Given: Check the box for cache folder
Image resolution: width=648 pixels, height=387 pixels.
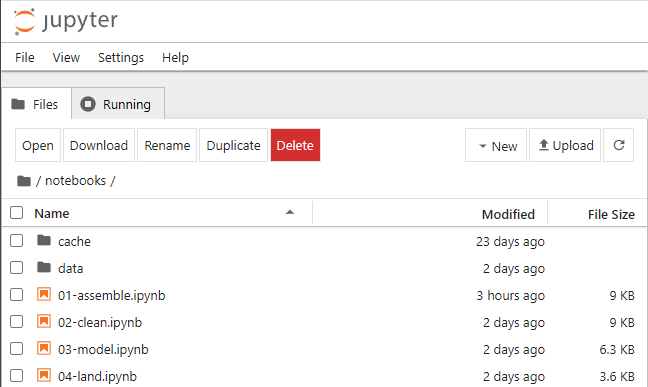Looking at the screenshot, I should (x=17, y=241).
